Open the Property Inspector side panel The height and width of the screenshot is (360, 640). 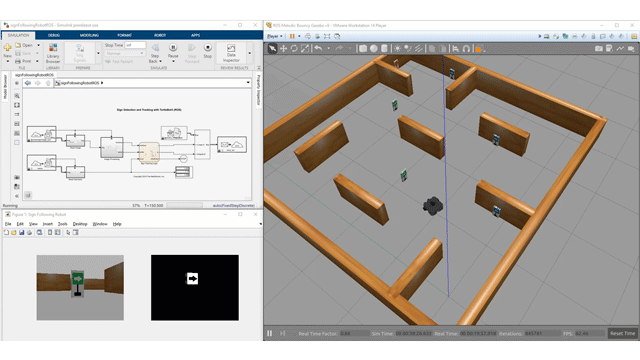tap(258, 89)
